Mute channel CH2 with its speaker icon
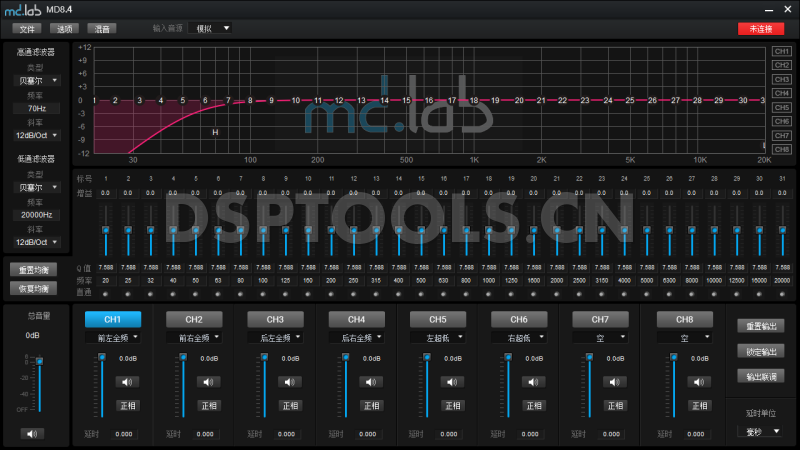The image size is (800, 450). 208,382
